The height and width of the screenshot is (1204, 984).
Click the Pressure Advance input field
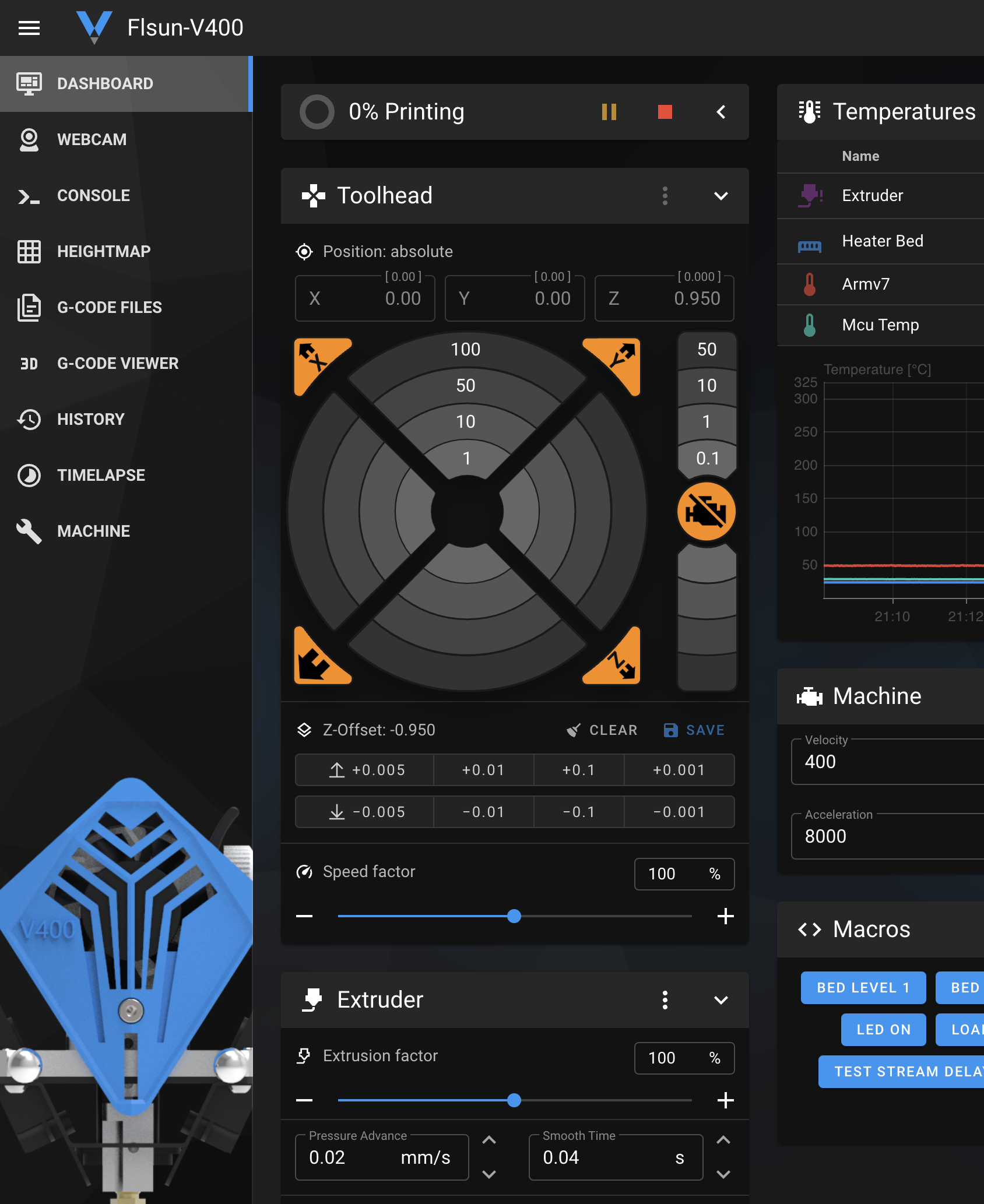point(382,1157)
